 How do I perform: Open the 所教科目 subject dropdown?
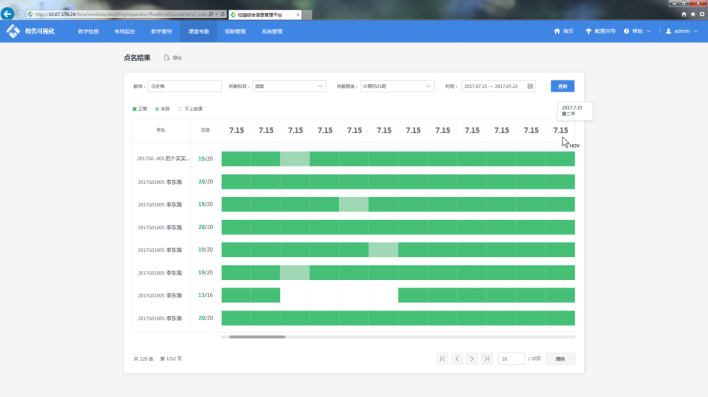(x=289, y=86)
